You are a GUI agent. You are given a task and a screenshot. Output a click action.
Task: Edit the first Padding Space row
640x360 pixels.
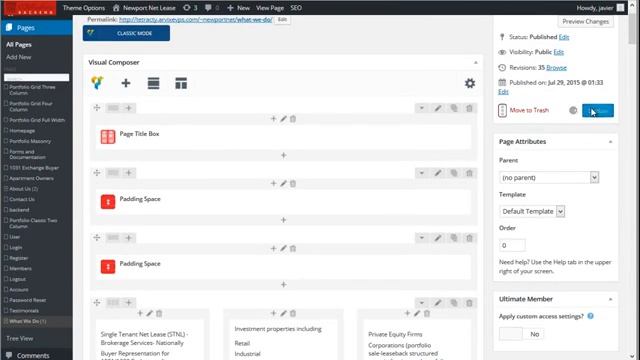click(438, 173)
